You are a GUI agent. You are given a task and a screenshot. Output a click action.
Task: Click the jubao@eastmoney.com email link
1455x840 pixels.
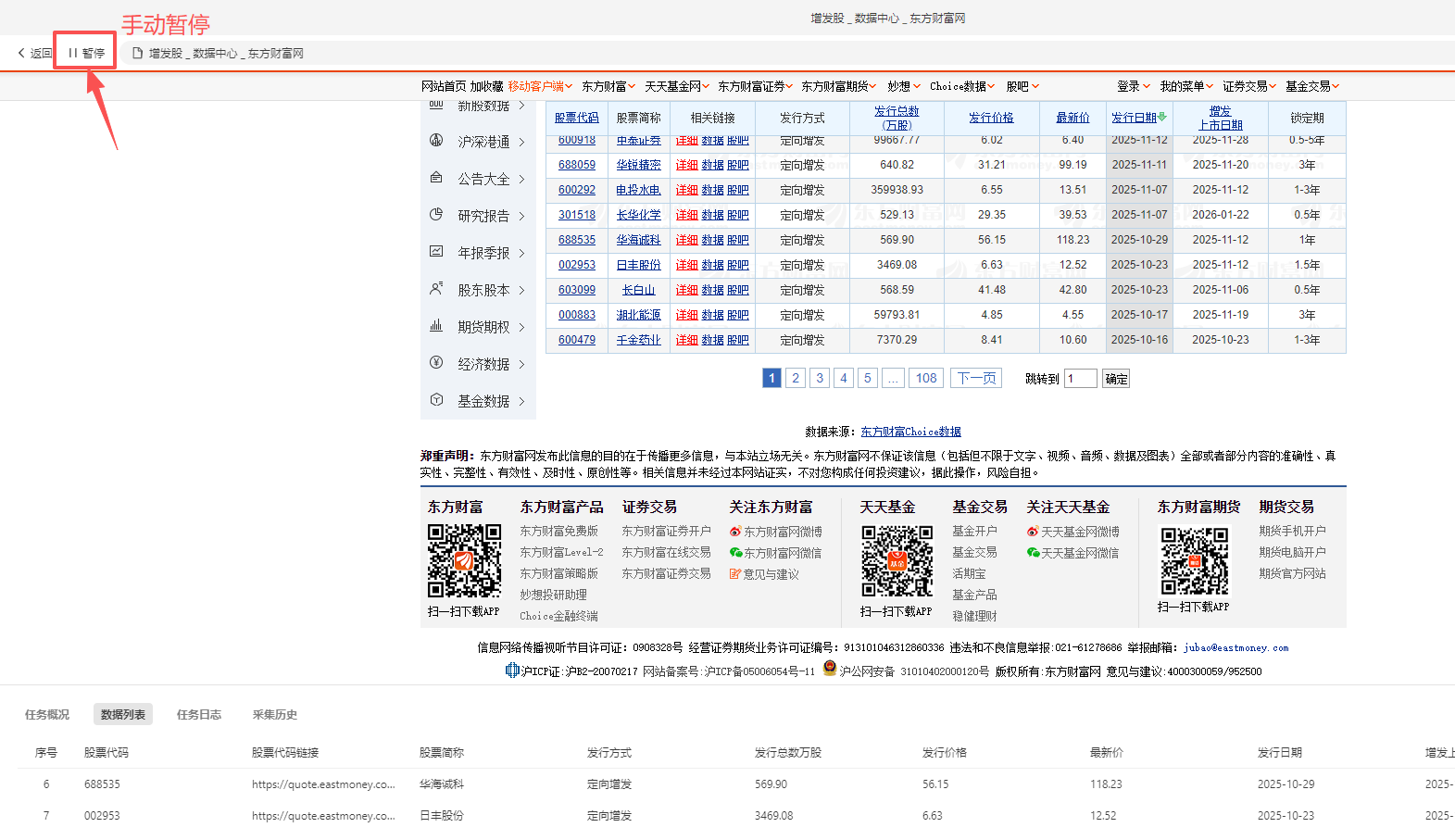click(x=1236, y=648)
